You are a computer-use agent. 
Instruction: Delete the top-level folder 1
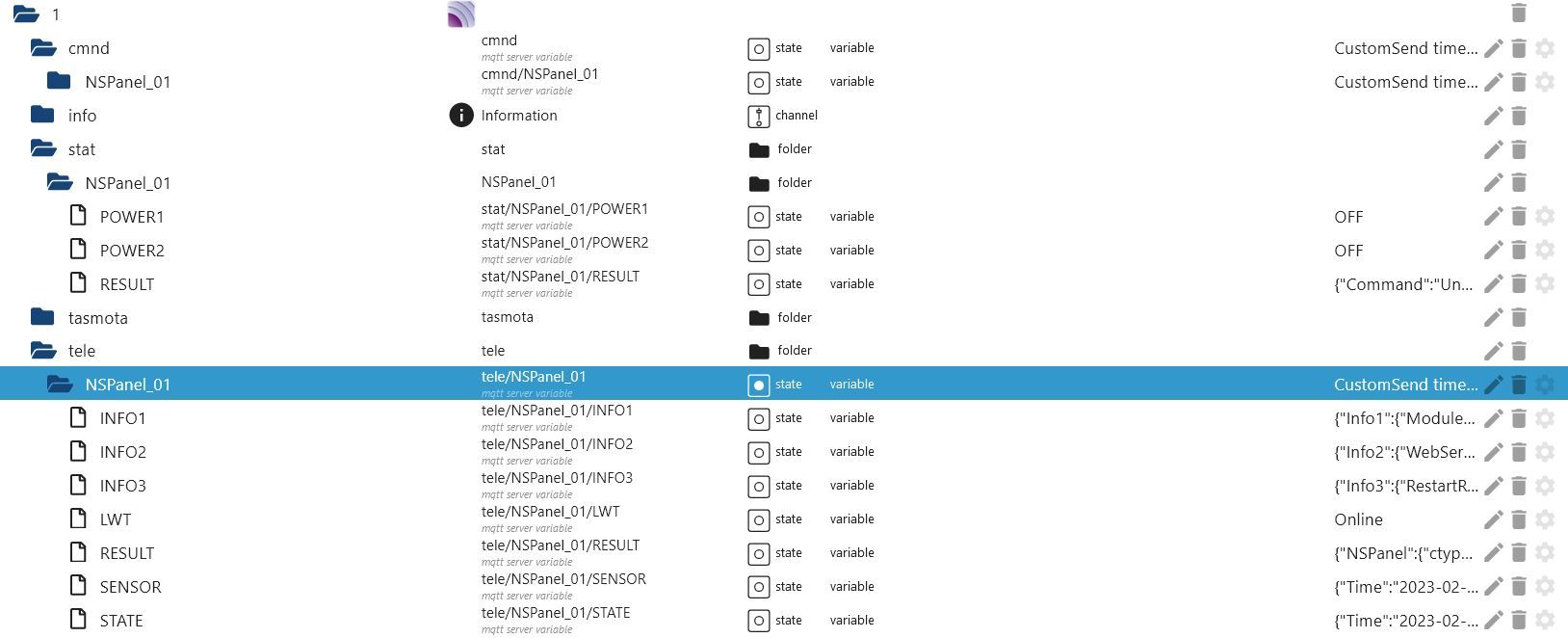1519,13
